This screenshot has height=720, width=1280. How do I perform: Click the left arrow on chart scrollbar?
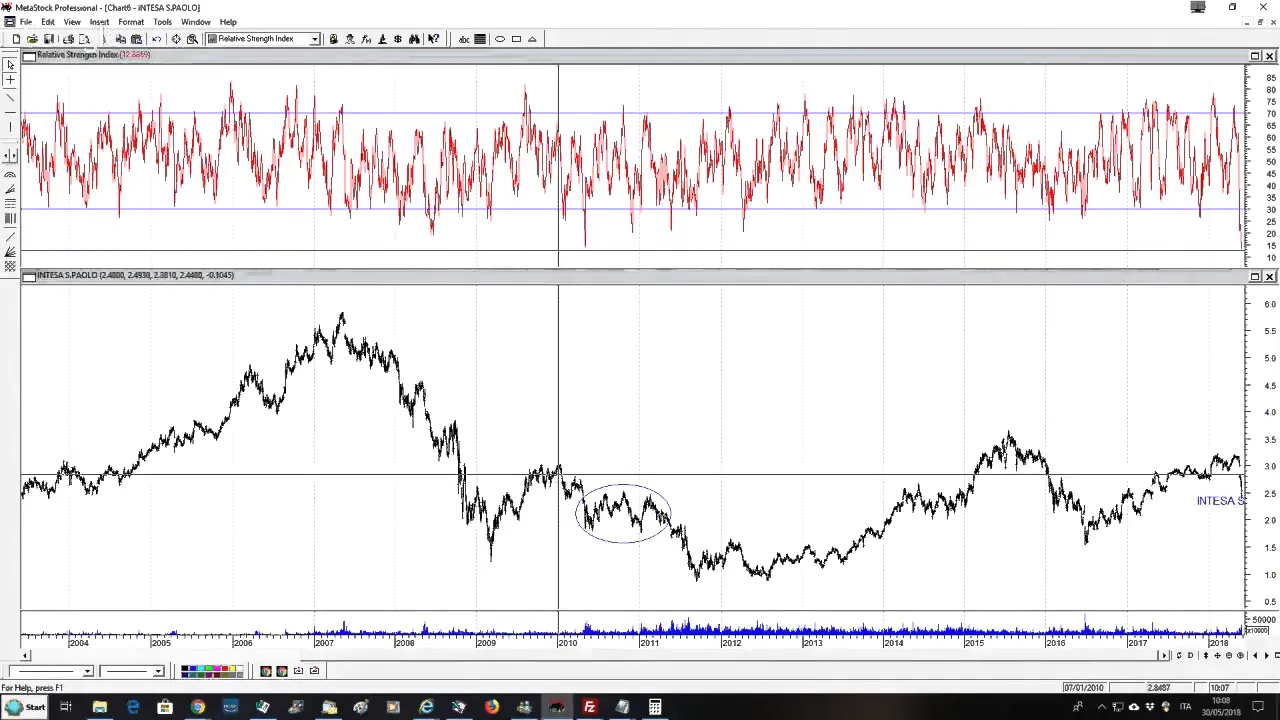[25, 655]
